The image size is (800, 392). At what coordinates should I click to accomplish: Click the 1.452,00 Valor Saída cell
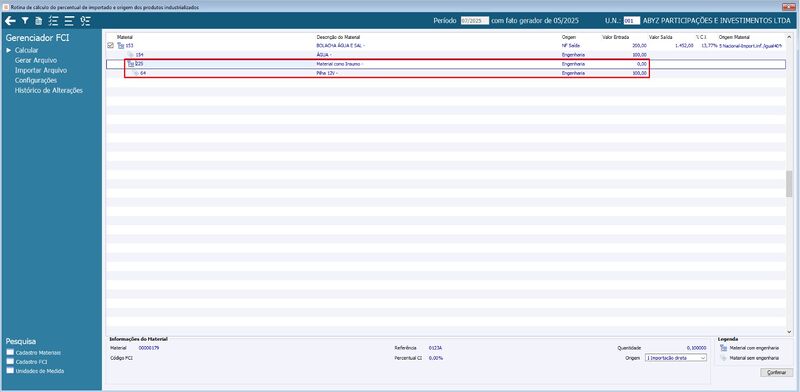tap(684, 45)
